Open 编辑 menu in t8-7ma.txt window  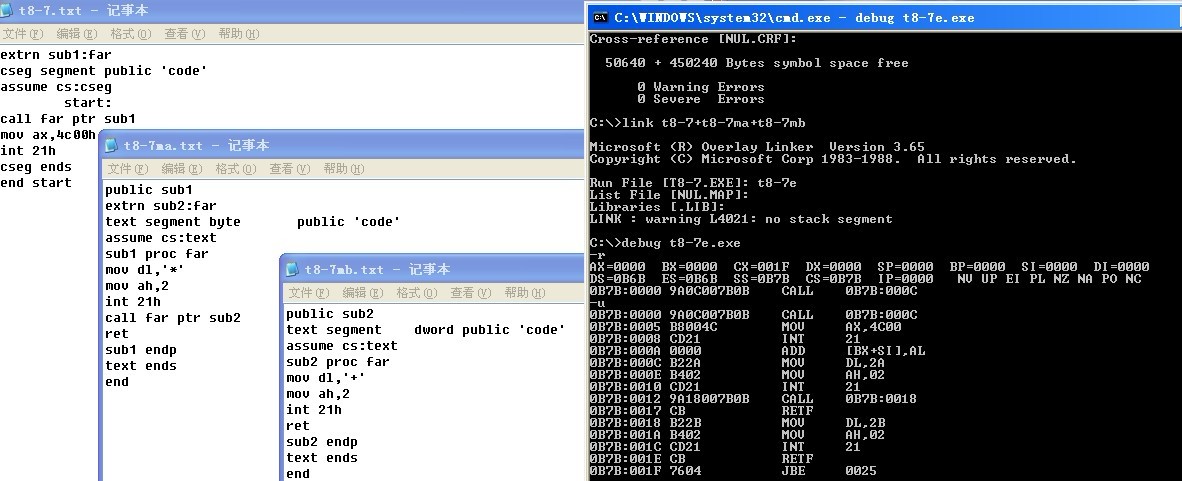point(182,168)
